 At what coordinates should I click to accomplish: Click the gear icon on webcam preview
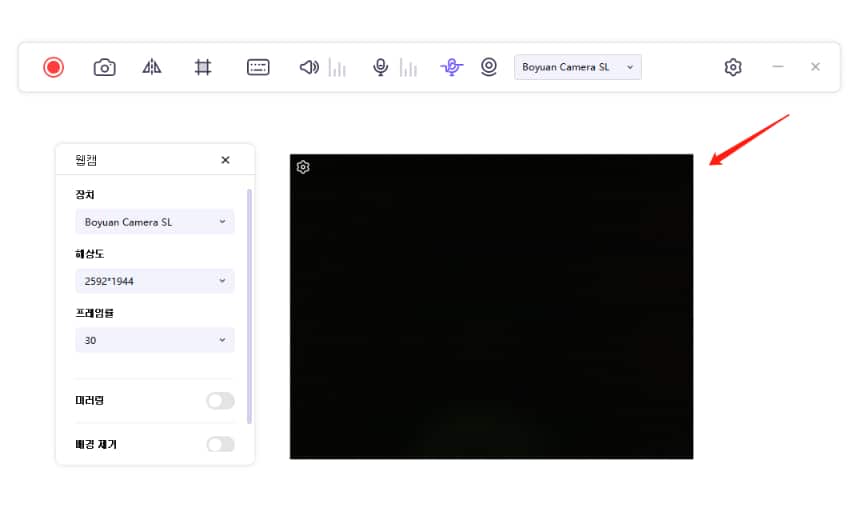pos(303,167)
